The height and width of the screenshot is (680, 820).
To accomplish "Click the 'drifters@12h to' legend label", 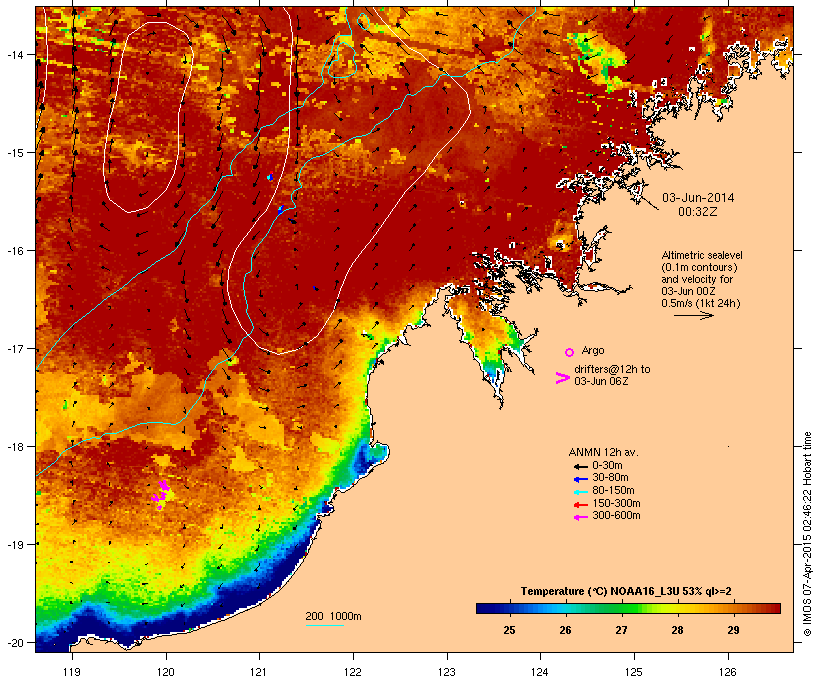I will point(612,369).
